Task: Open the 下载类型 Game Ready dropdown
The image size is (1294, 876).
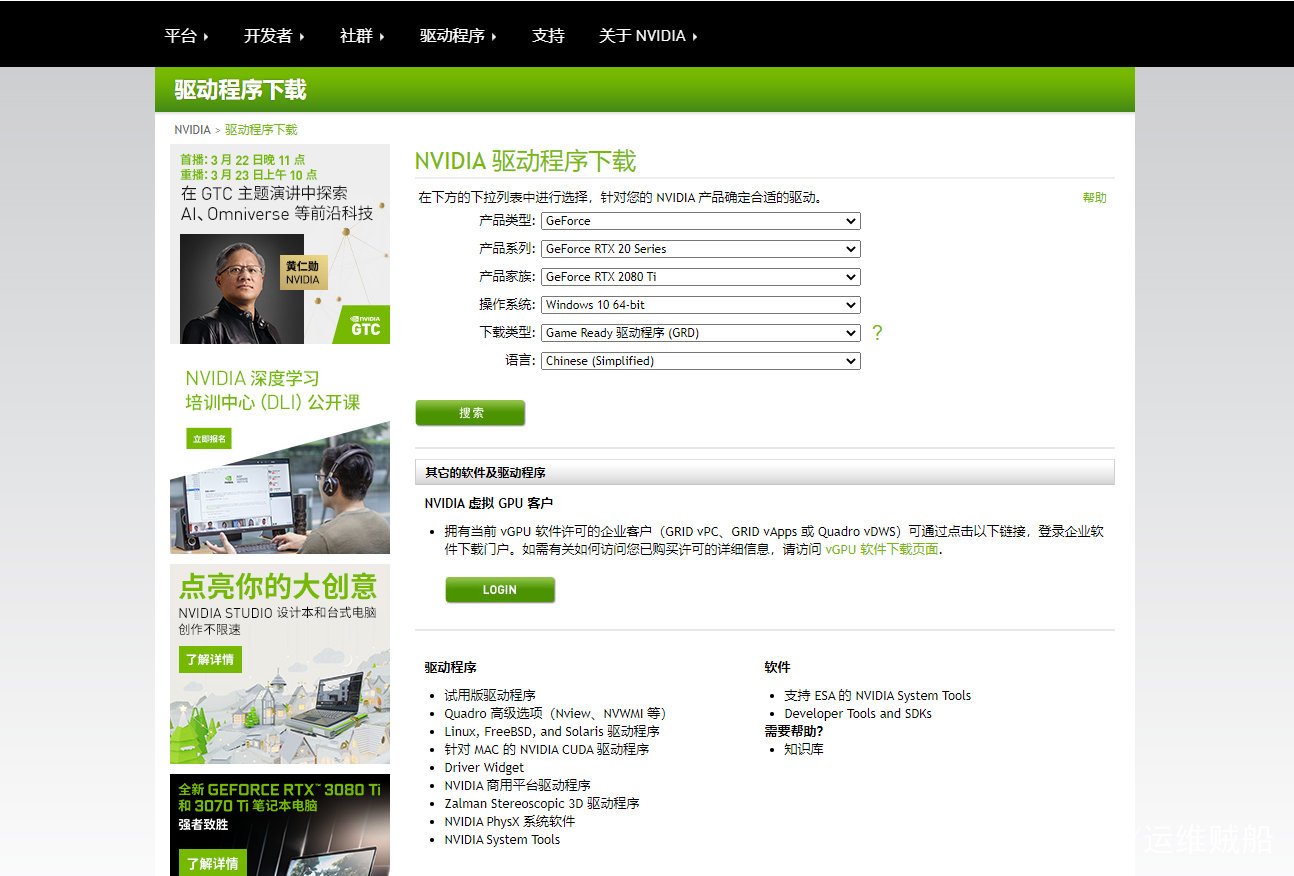Action: click(700, 333)
